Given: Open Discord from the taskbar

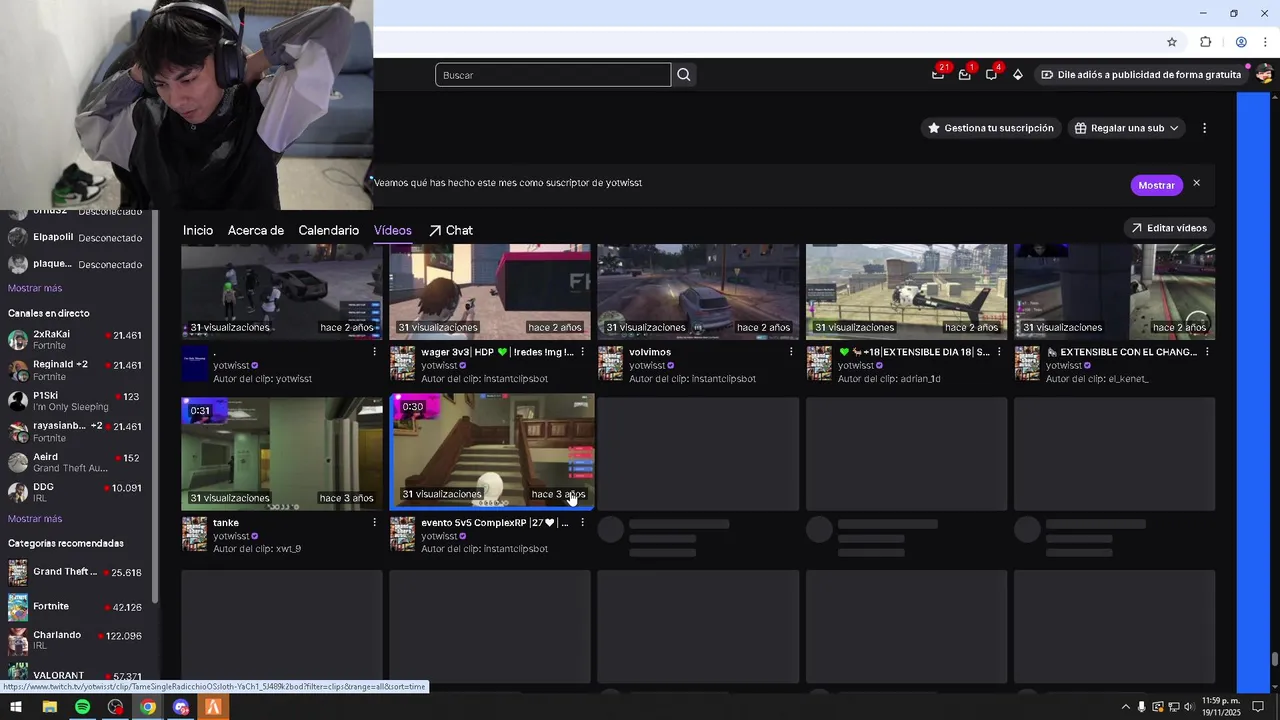Looking at the screenshot, I should tap(181, 707).
